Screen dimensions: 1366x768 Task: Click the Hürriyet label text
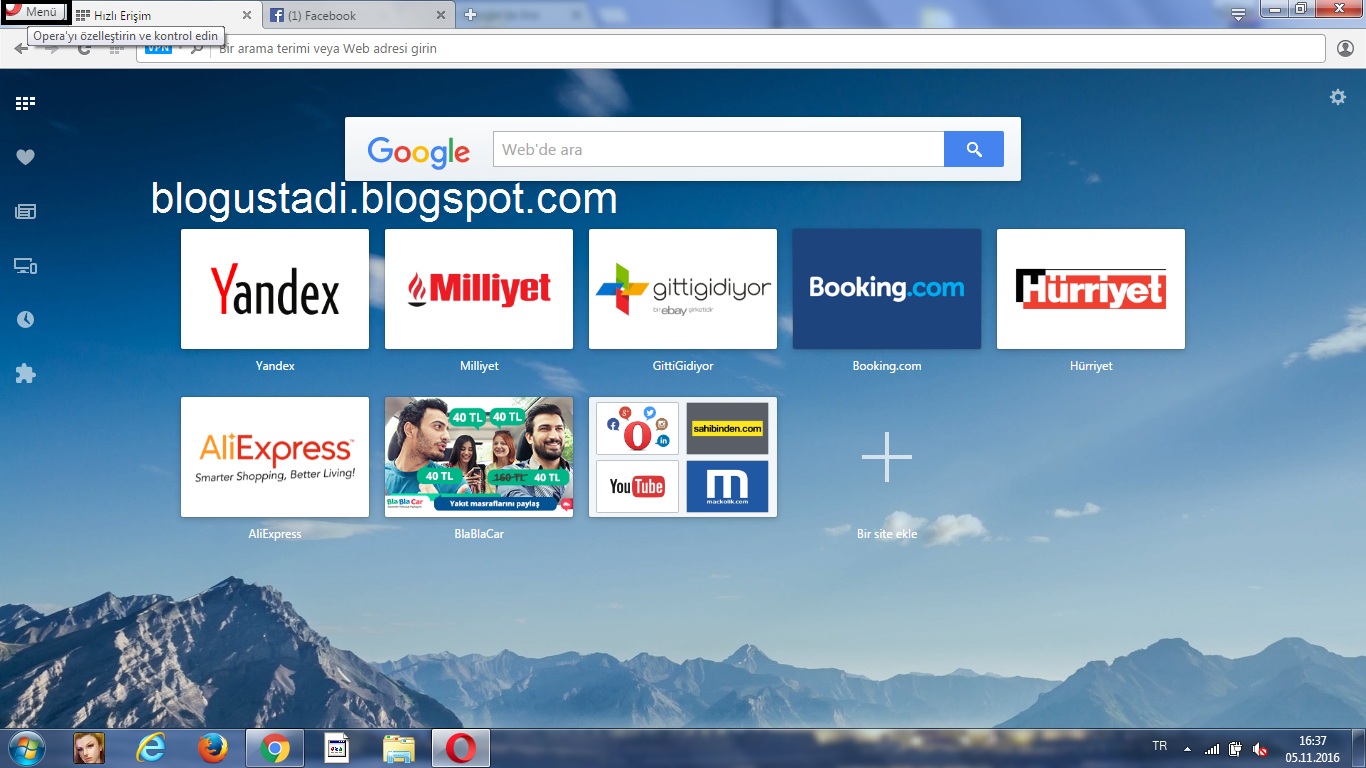pyautogui.click(x=1091, y=366)
